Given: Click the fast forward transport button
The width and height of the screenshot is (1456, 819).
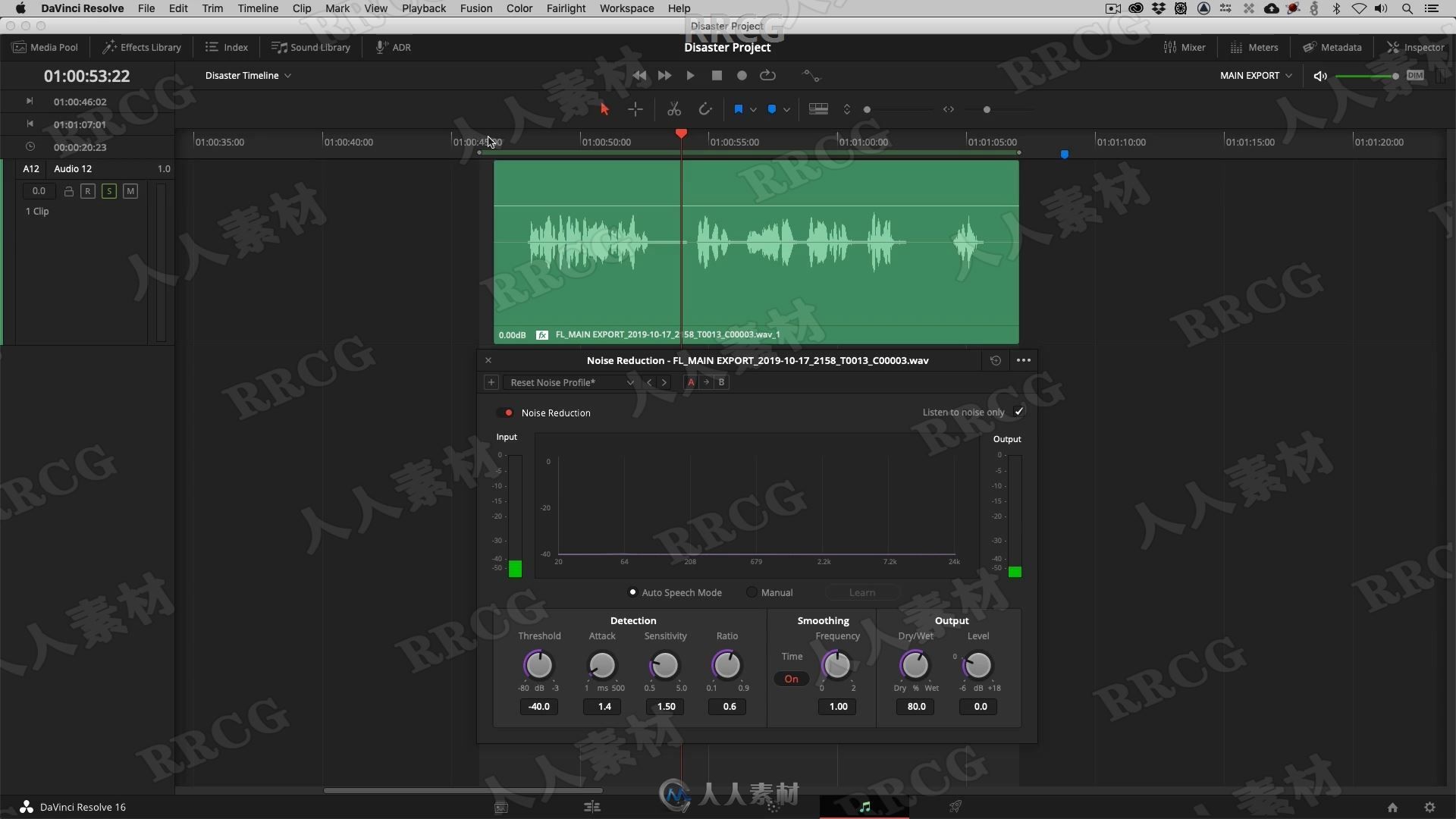Looking at the screenshot, I should pos(664,76).
